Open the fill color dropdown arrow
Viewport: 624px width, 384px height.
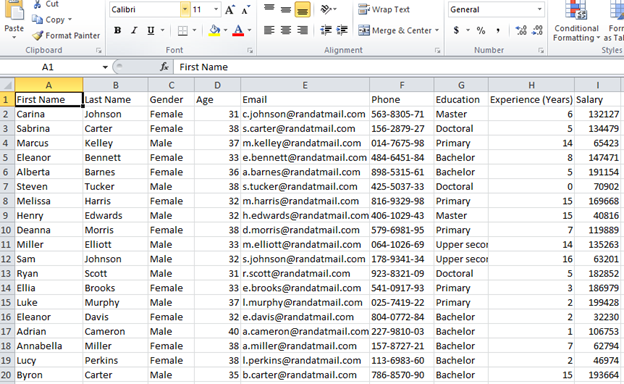point(226,30)
